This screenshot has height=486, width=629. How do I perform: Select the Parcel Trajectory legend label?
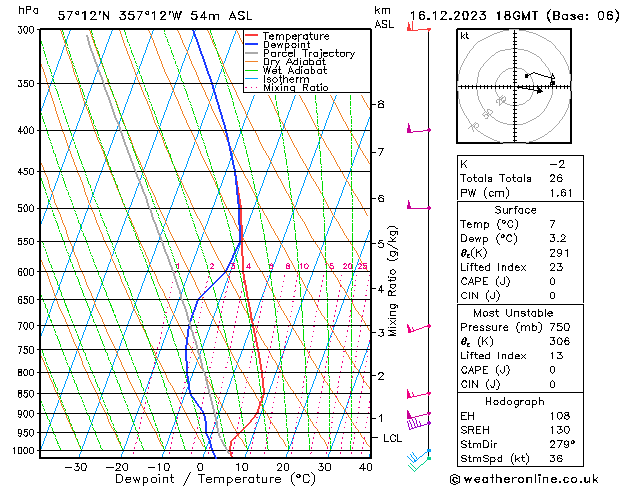pos(309,53)
